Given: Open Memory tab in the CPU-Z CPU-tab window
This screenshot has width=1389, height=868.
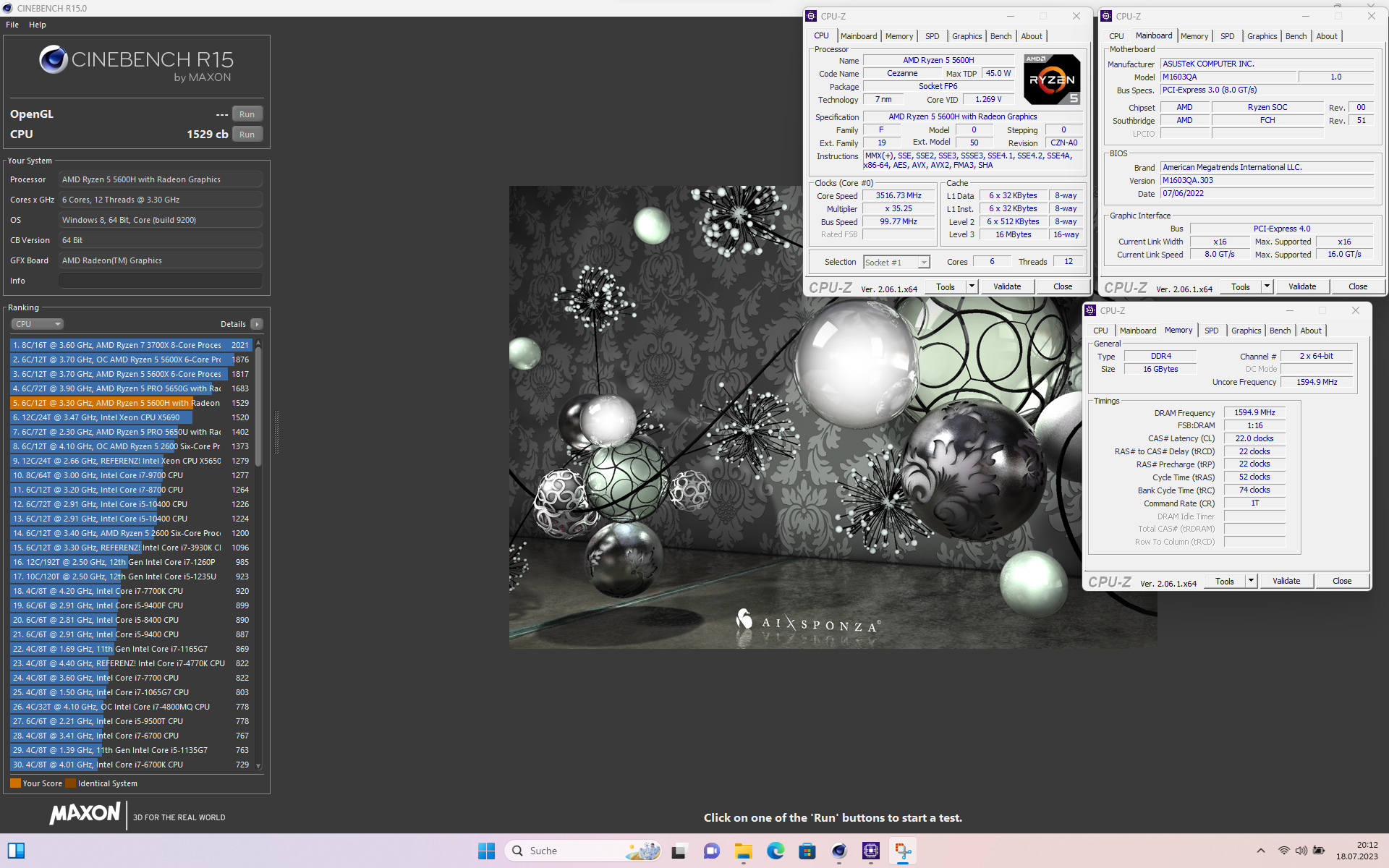Looking at the screenshot, I should 899,36.
